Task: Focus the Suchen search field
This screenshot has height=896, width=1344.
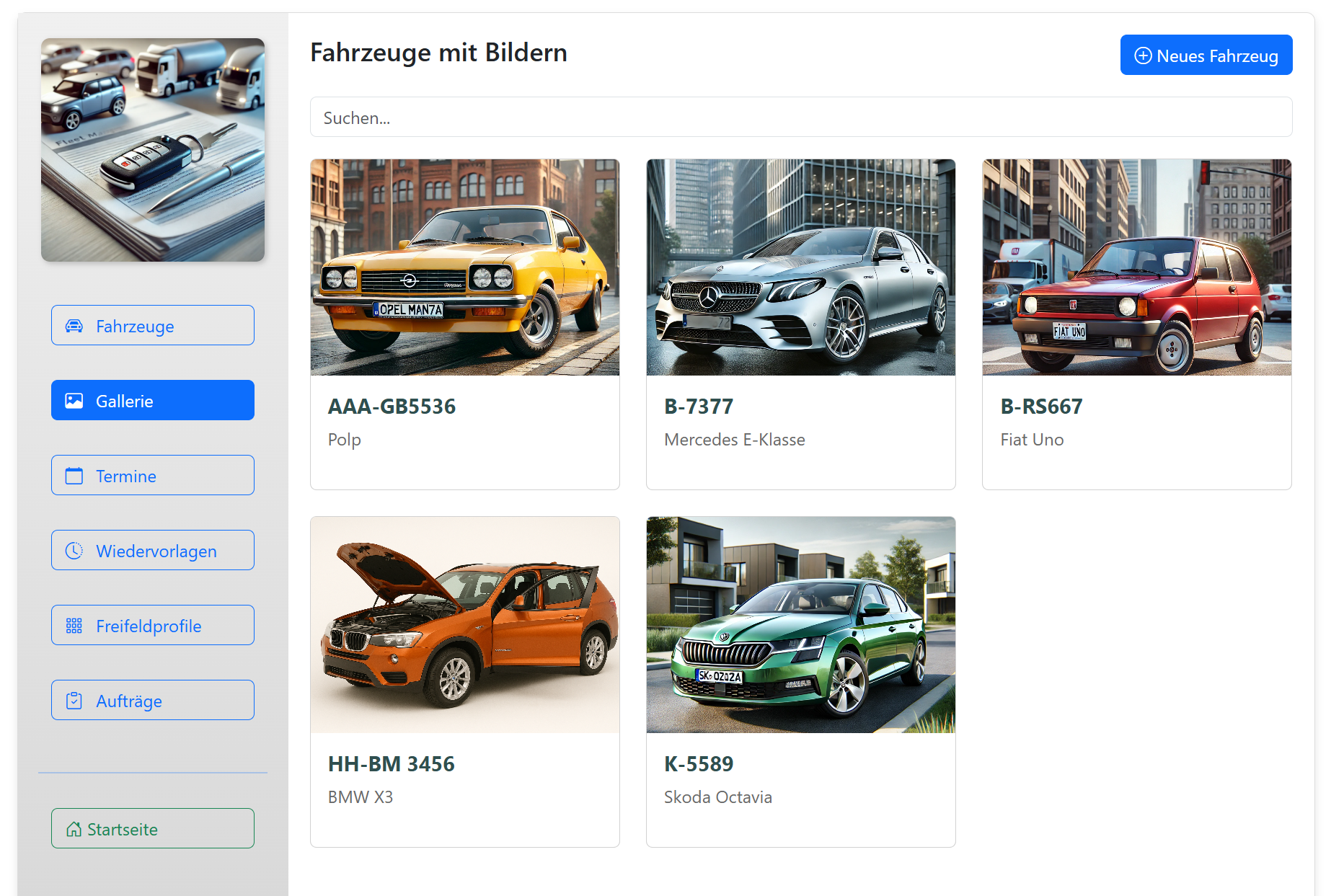Action: pos(800,117)
